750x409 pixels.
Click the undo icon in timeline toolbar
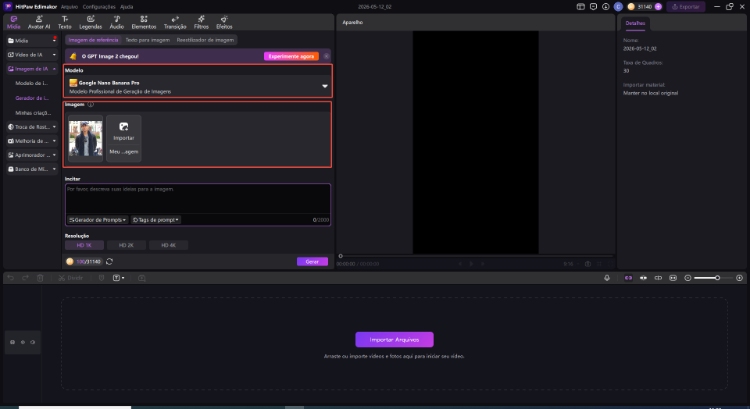(11, 278)
